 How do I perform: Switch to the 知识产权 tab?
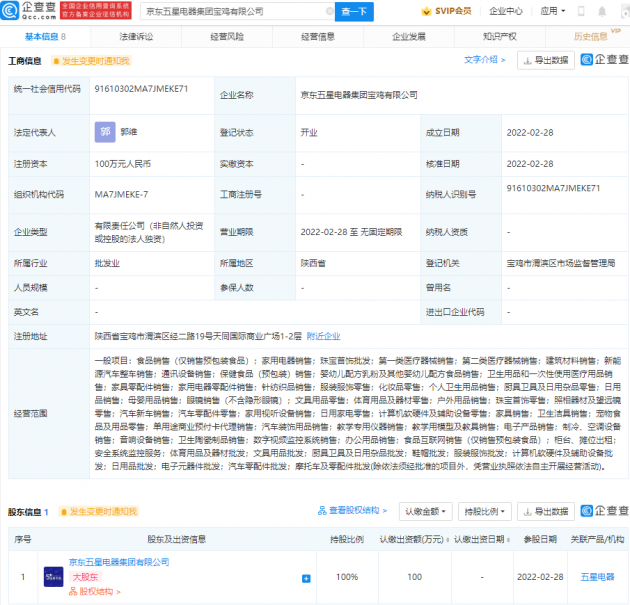[499, 37]
